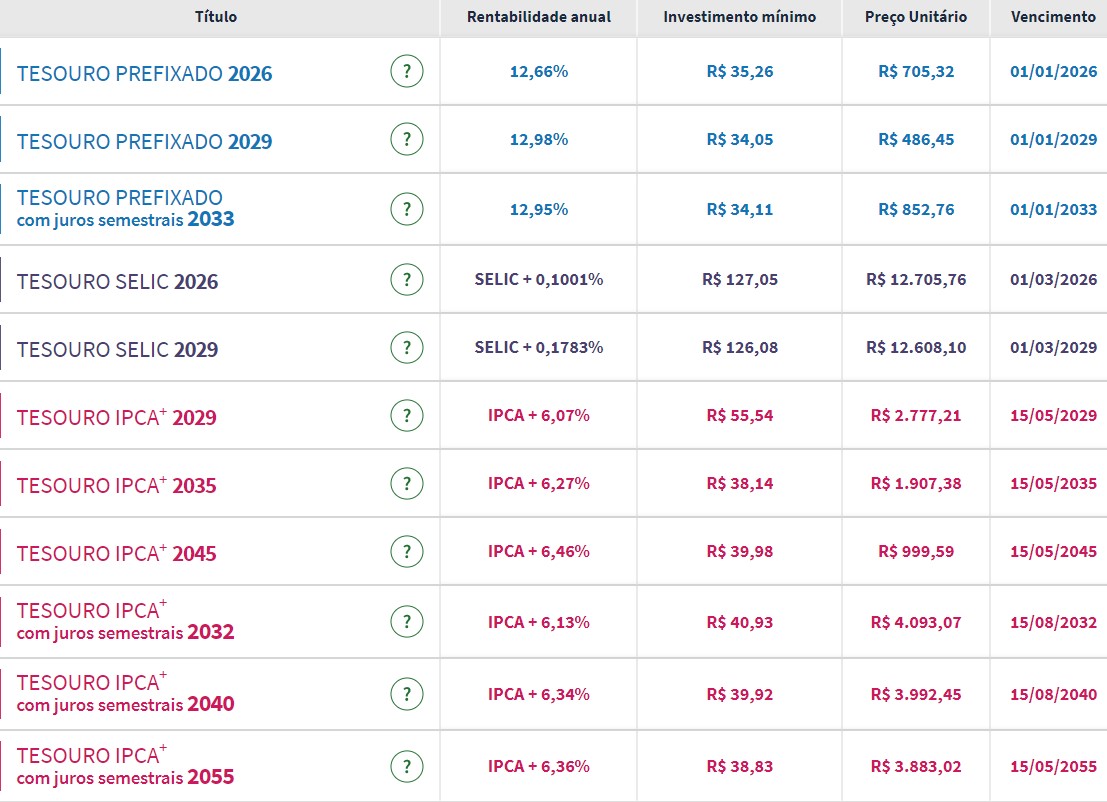Click question mark next to Tesouro IPCA+ 2035
The image size is (1107, 802).
click(x=406, y=484)
